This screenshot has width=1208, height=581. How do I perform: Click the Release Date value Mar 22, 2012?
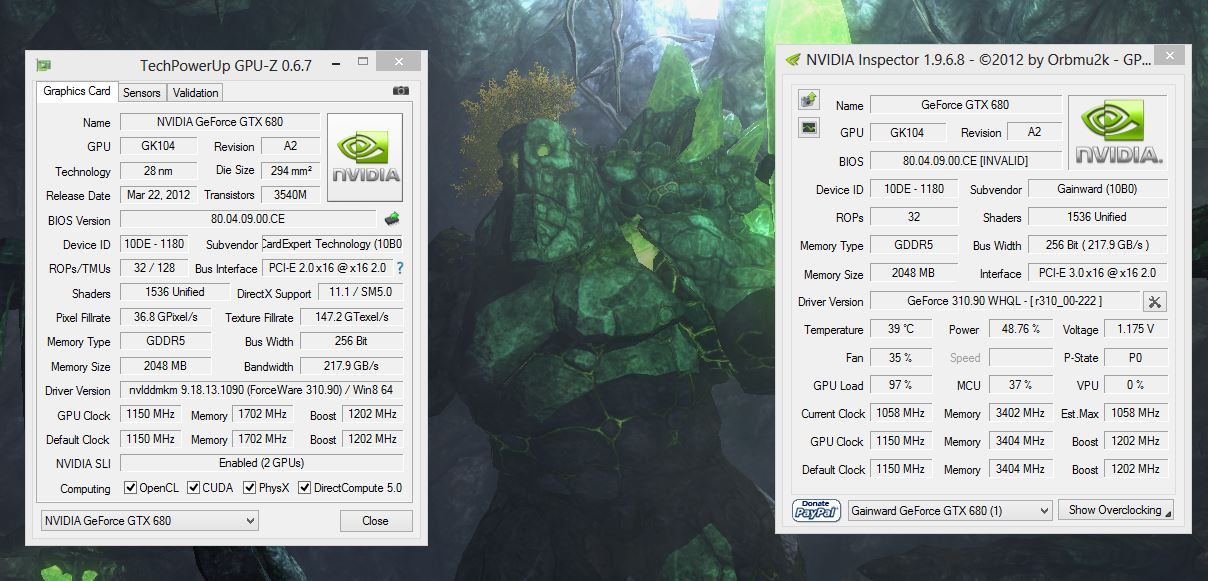point(159,195)
